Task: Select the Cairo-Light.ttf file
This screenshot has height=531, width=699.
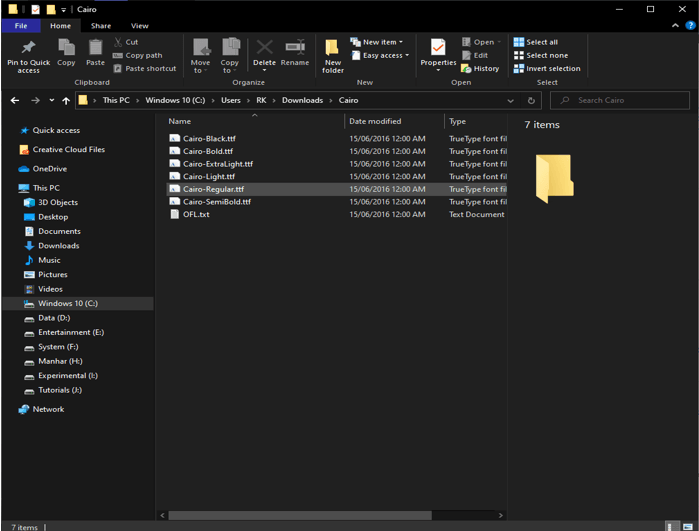Action: coord(337,177)
